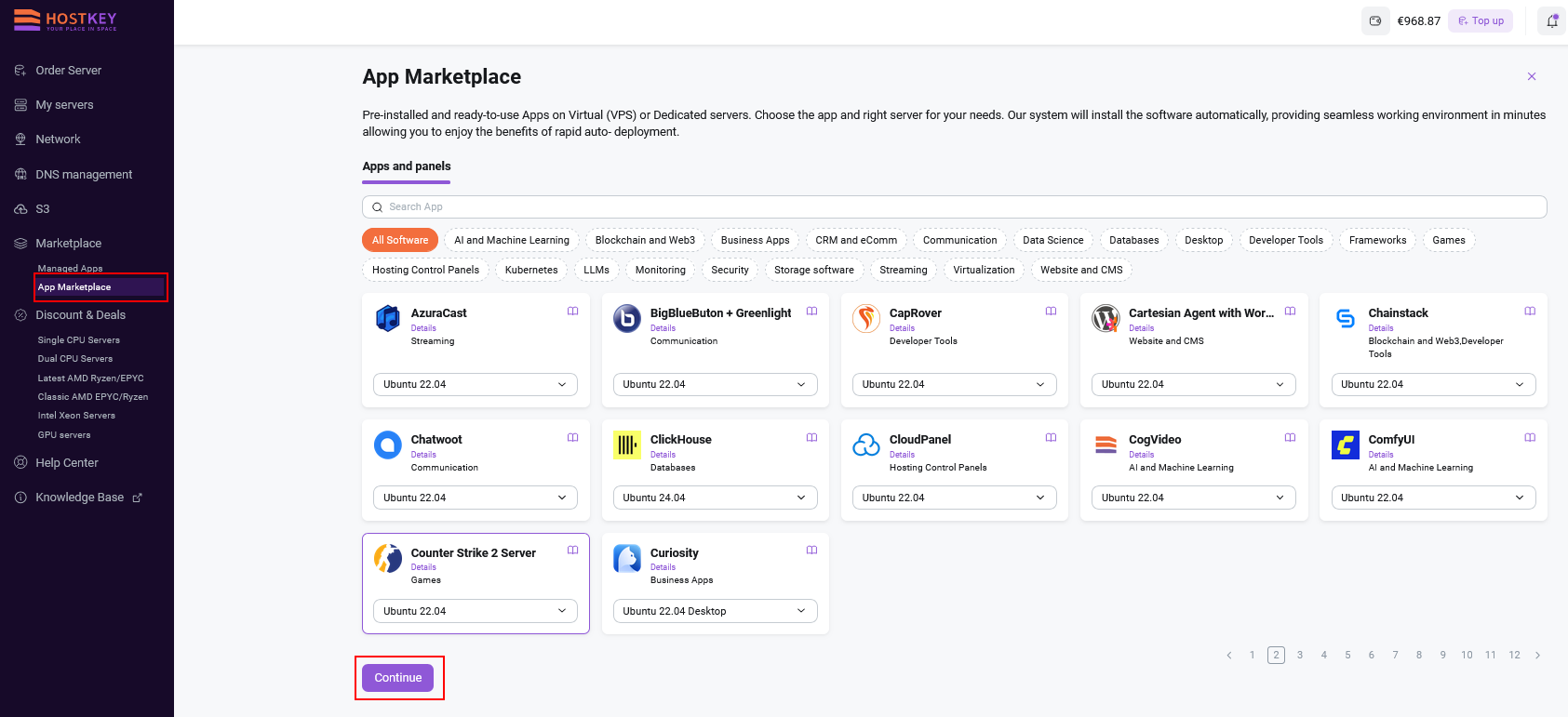Expand OS dropdown for Cartesian Agent

coord(1194,385)
